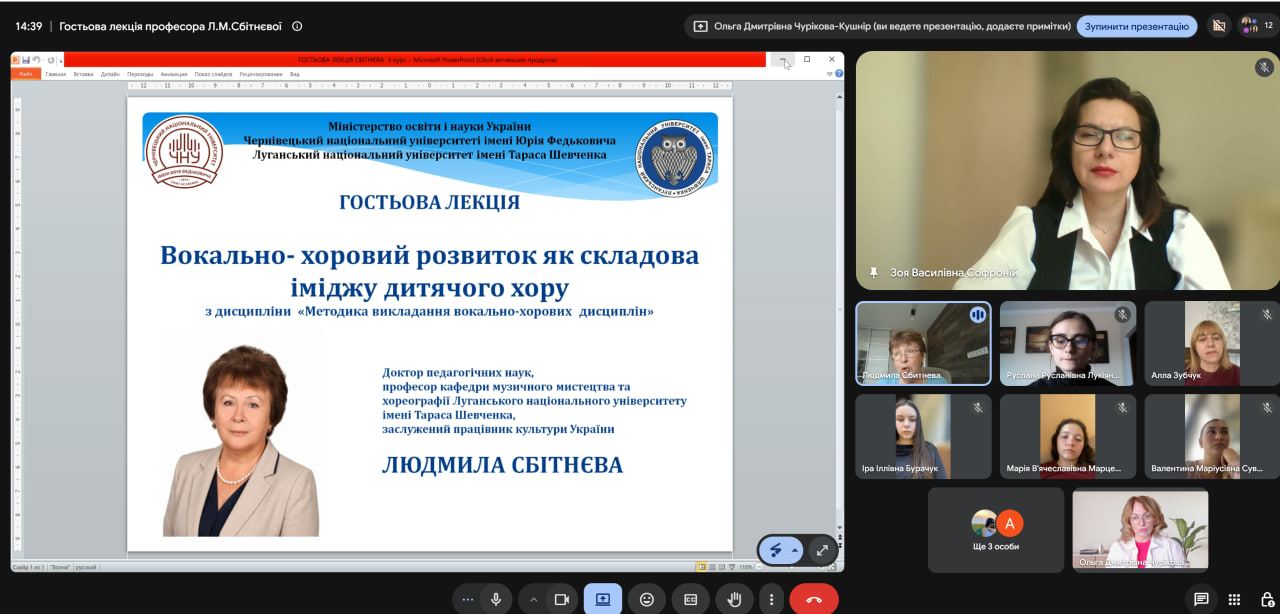Mute the microphone in the call bar
Image resolution: width=1280 pixels, height=614 pixels.
coord(495,599)
